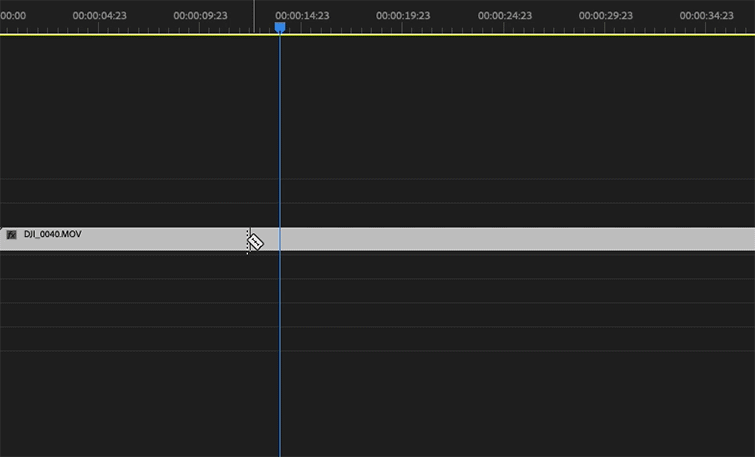Click the yellow render bar under ruler
This screenshot has height=457, width=755.
click(378, 35)
